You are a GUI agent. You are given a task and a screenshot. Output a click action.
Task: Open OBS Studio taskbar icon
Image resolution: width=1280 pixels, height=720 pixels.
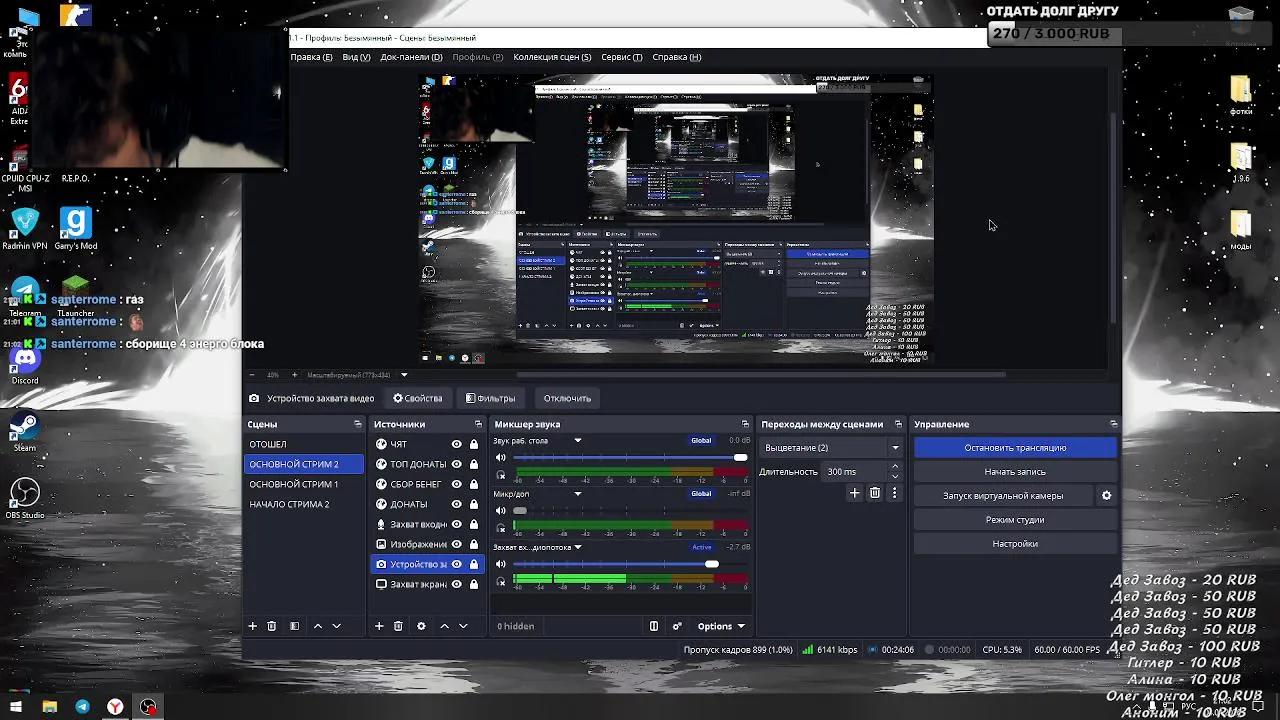(x=148, y=707)
